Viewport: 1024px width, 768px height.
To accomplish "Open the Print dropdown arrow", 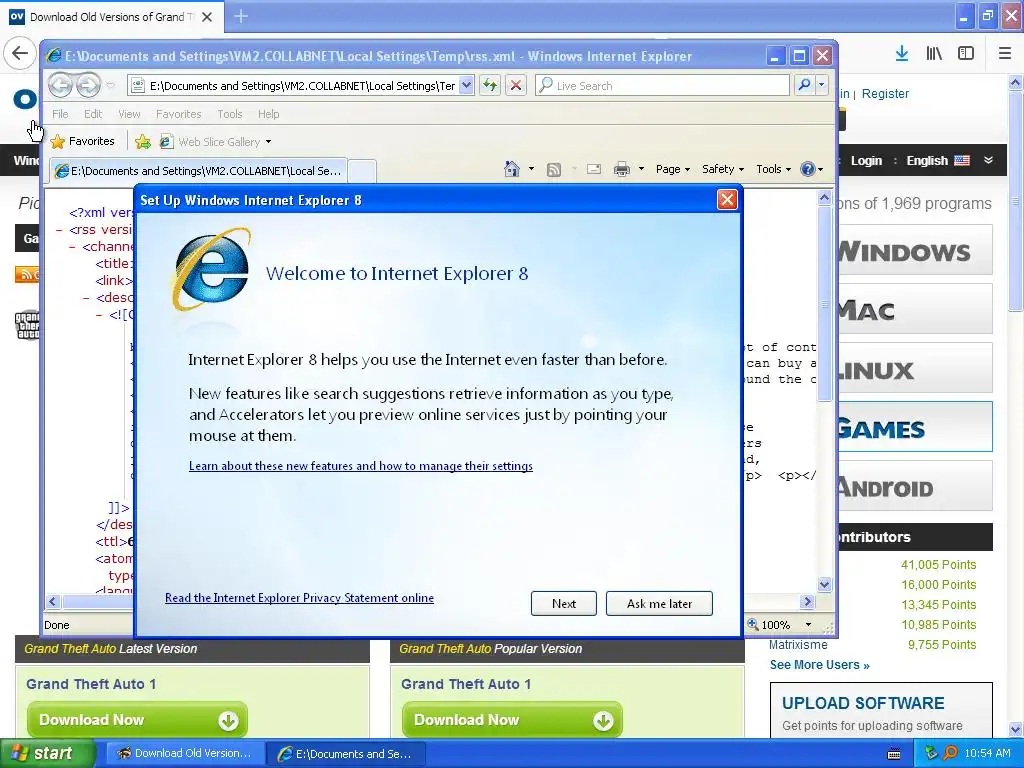I will tap(641, 169).
